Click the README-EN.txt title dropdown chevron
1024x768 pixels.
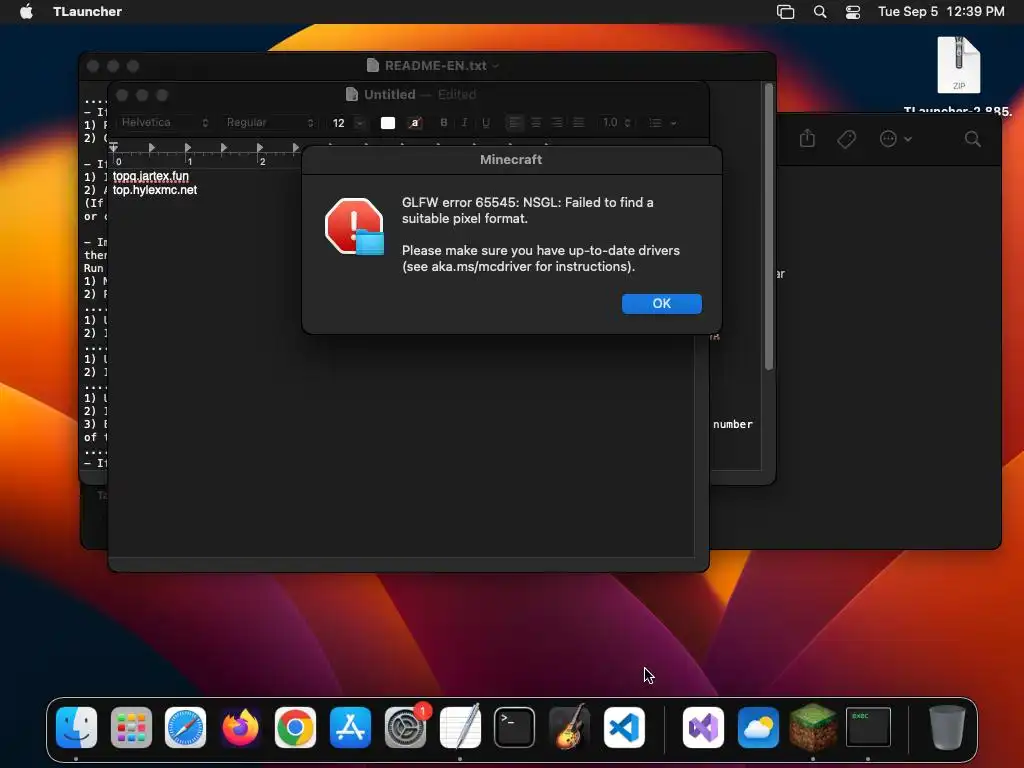click(x=496, y=66)
